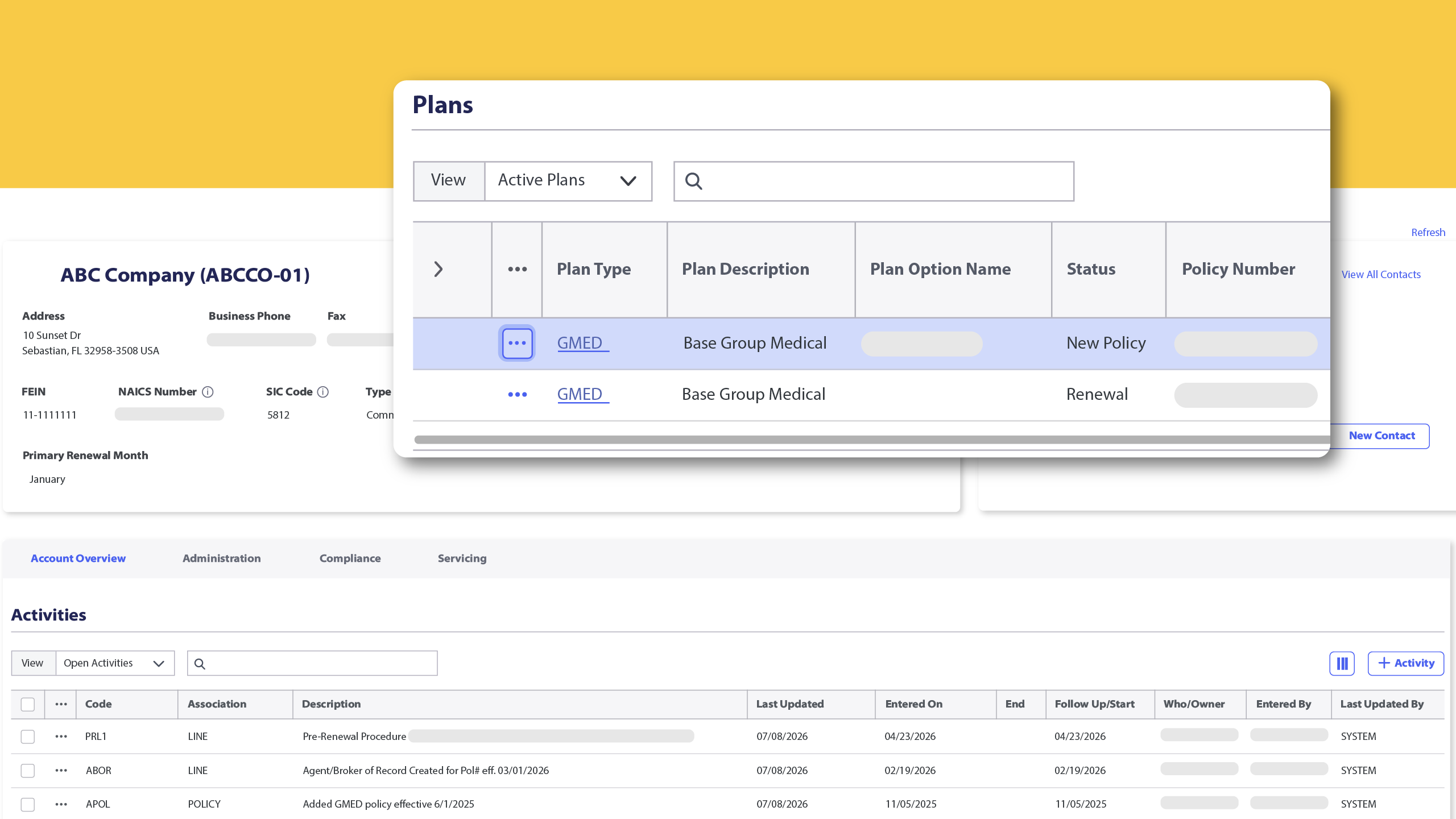This screenshot has width=1456, height=819.
Task: Open the highlighted New Policy row options menu
Action: tap(516, 343)
